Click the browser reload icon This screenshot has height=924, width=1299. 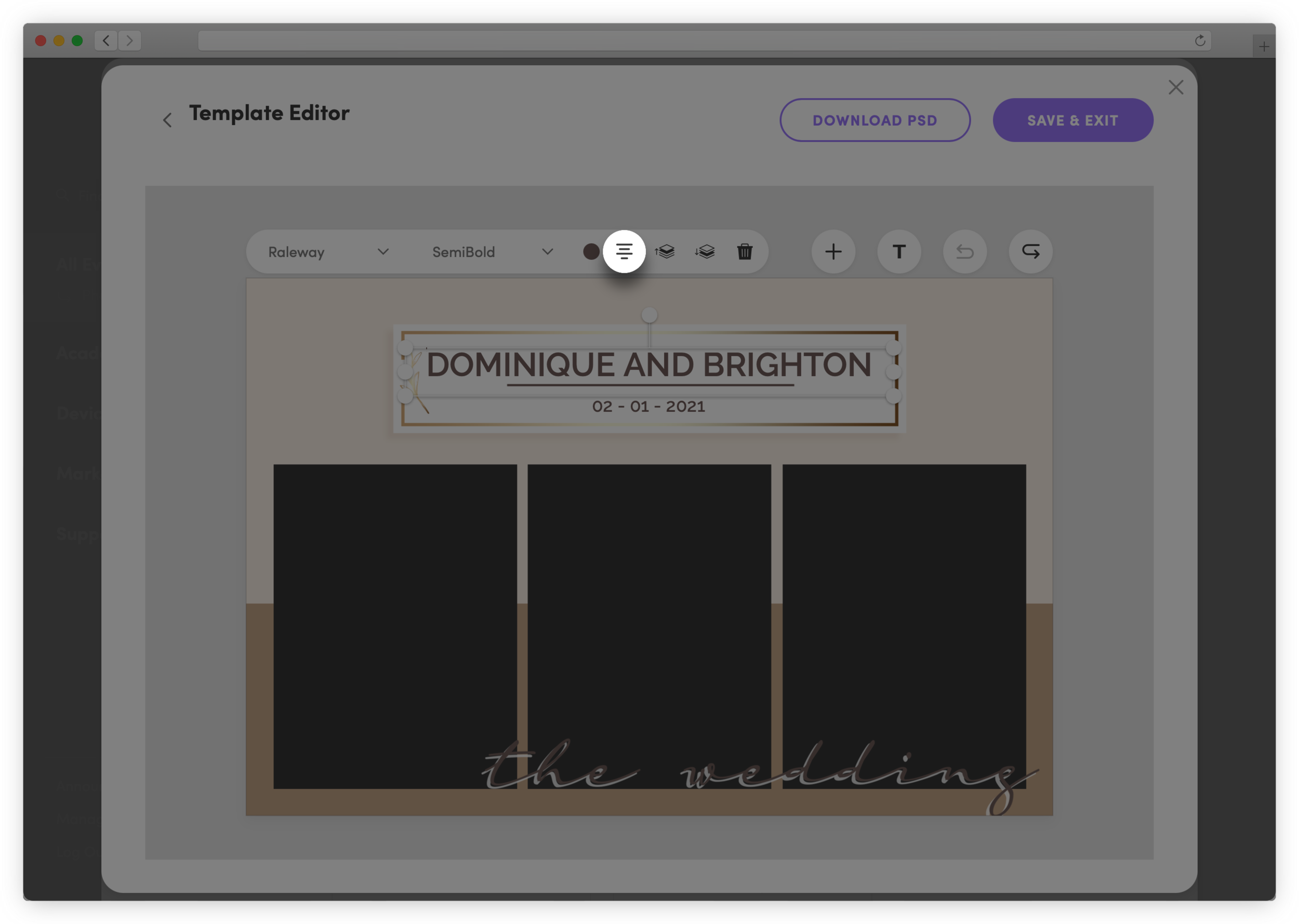tap(1199, 41)
